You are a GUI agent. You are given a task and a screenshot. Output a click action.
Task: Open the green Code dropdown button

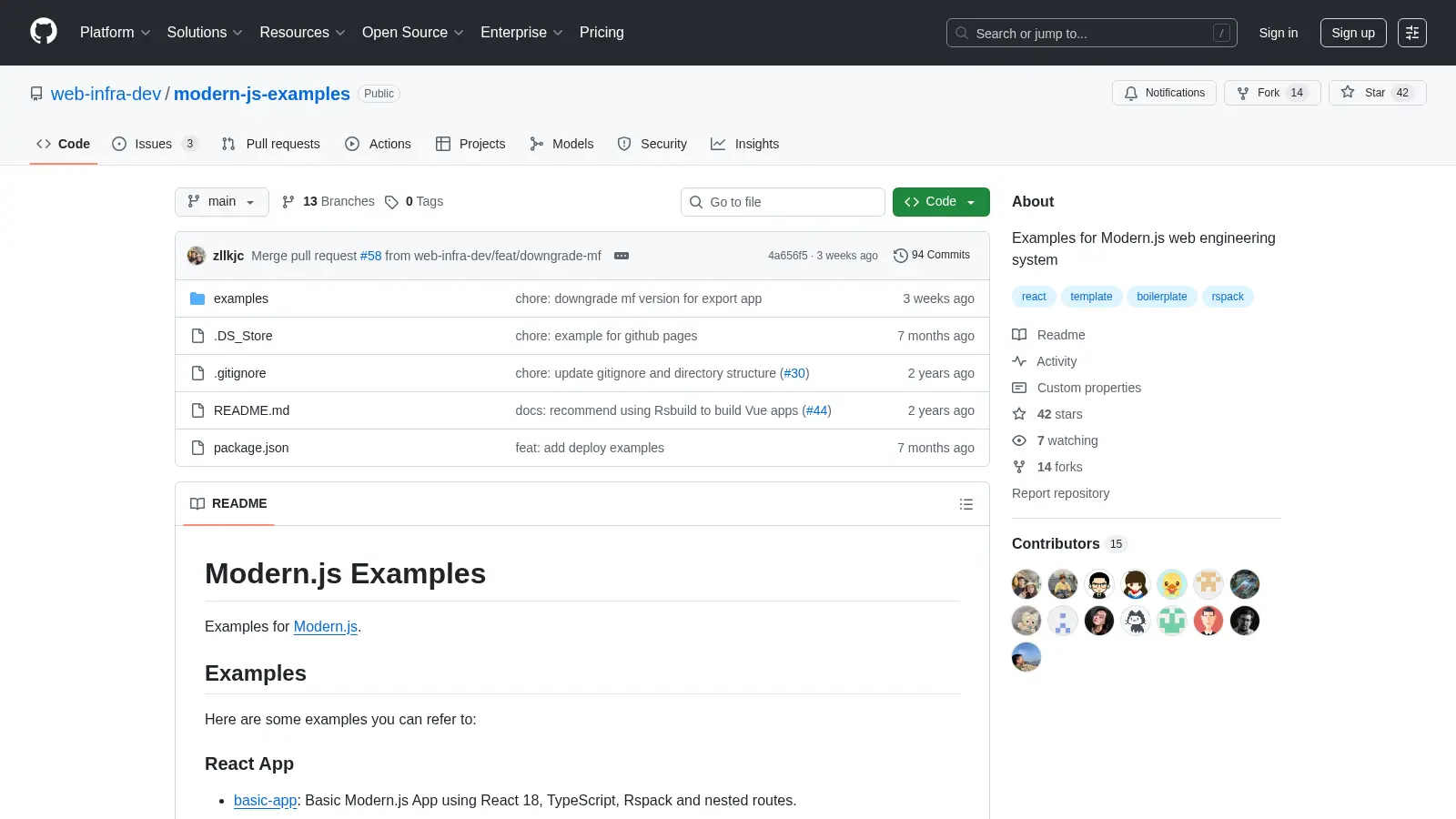[941, 202]
